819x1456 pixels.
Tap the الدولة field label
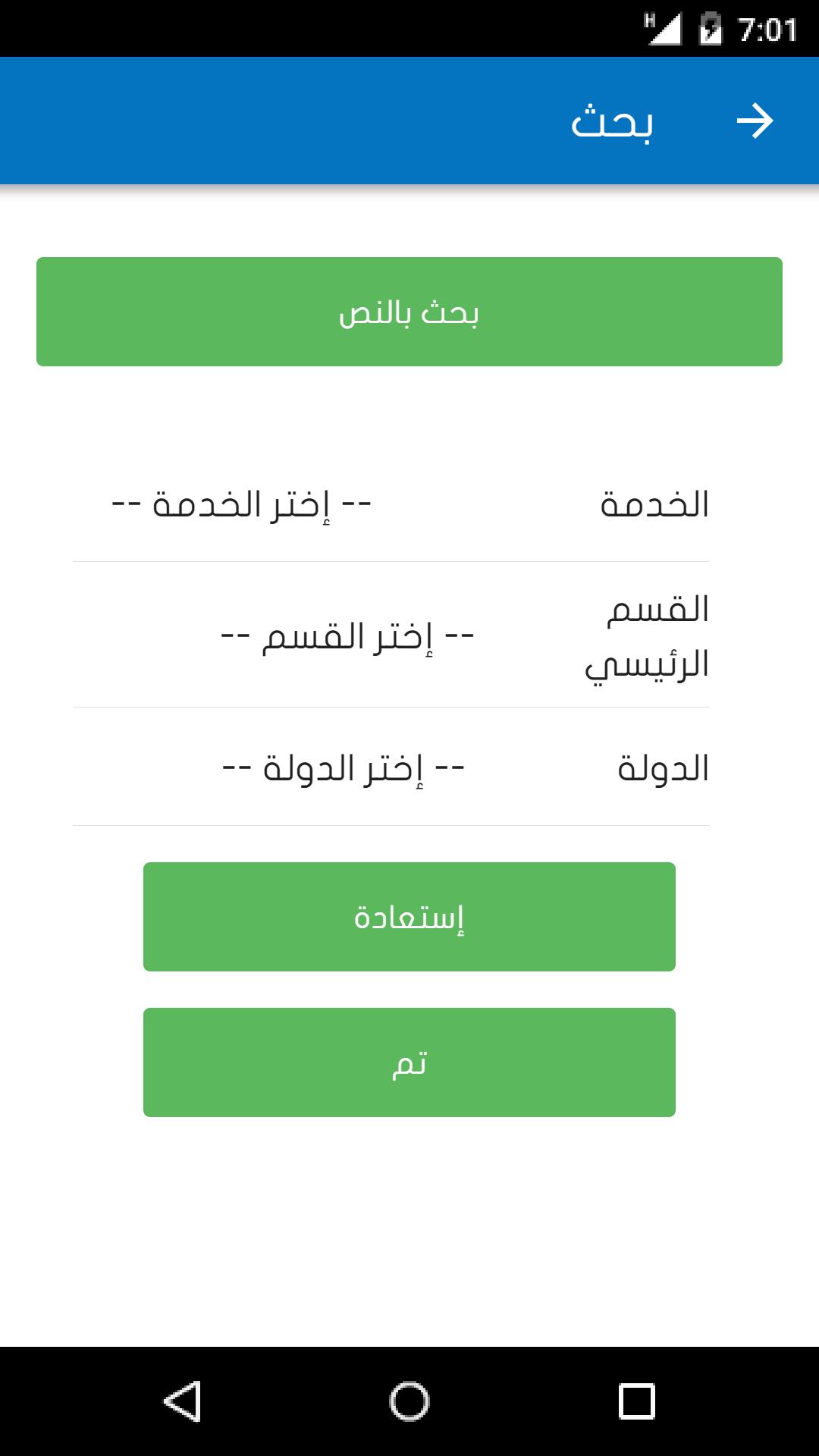click(663, 769)
